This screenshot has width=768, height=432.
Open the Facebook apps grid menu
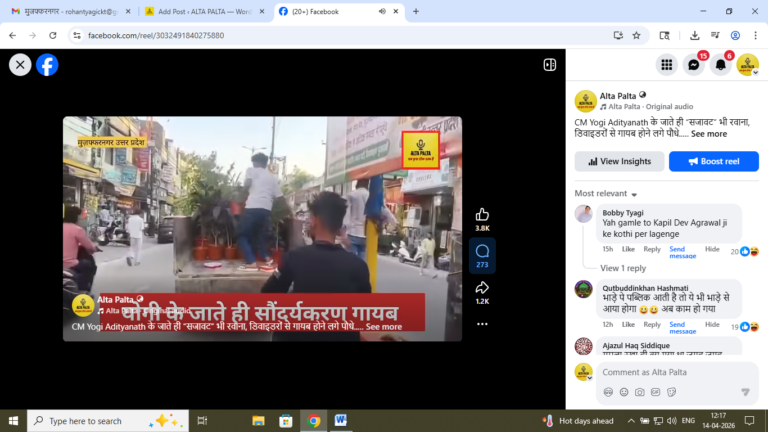[667, 65]
